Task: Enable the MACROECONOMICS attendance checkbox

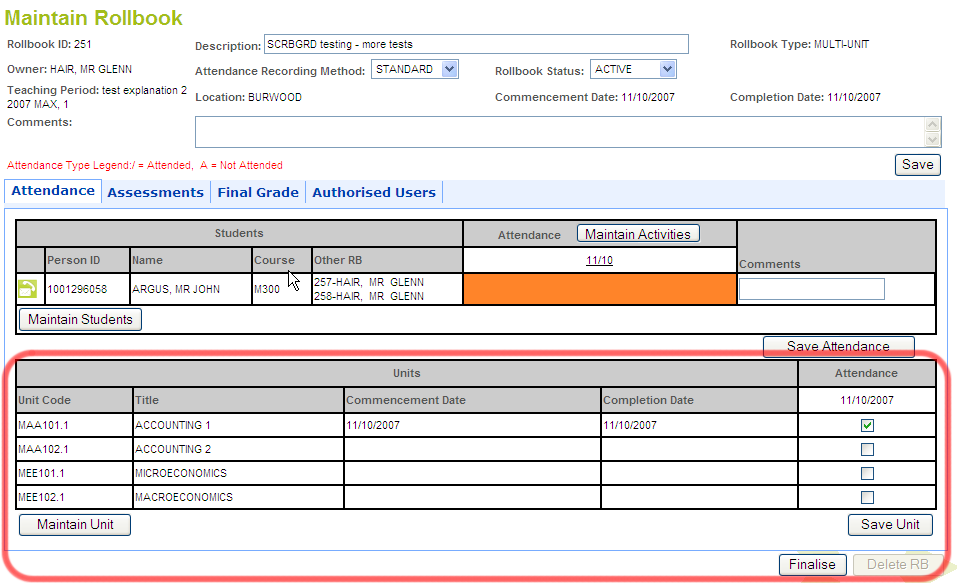Action: pos(867,498)
